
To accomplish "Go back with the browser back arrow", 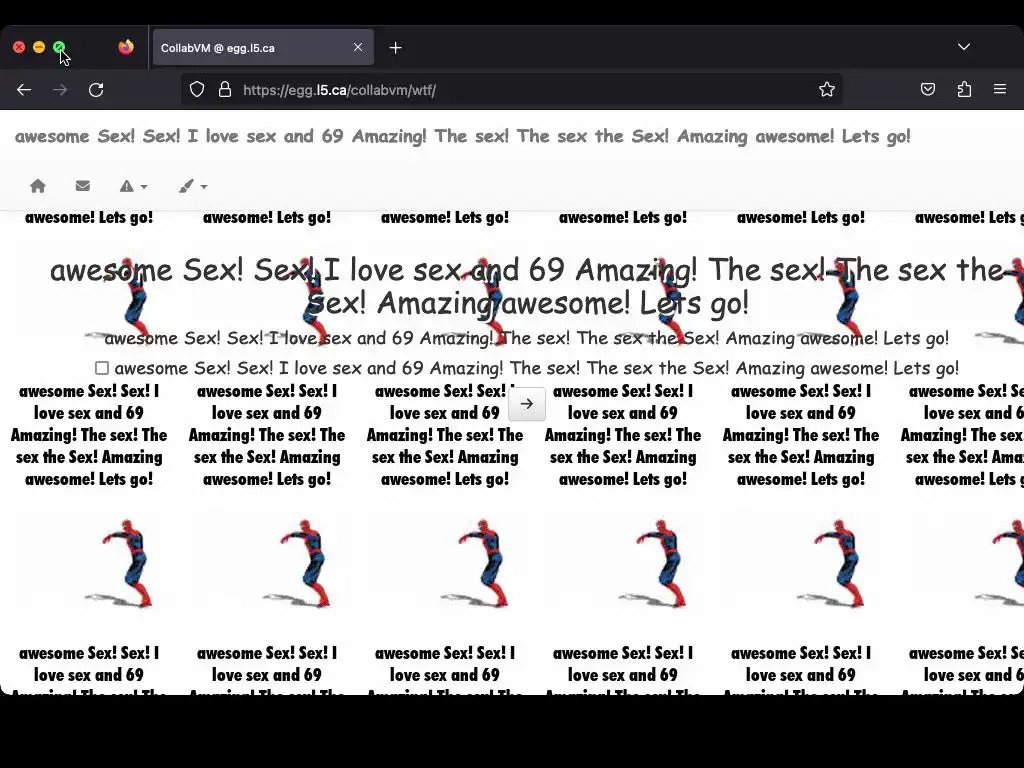I will [x=24, y=90].
